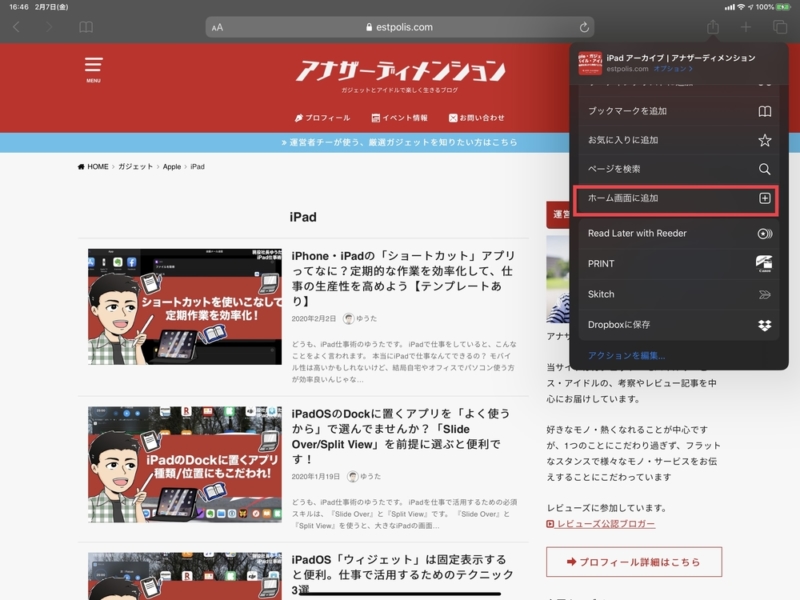Select お気に入りに追加 in share menu
The width and height of the screenshot is (800, 600).
pos(679,140)
